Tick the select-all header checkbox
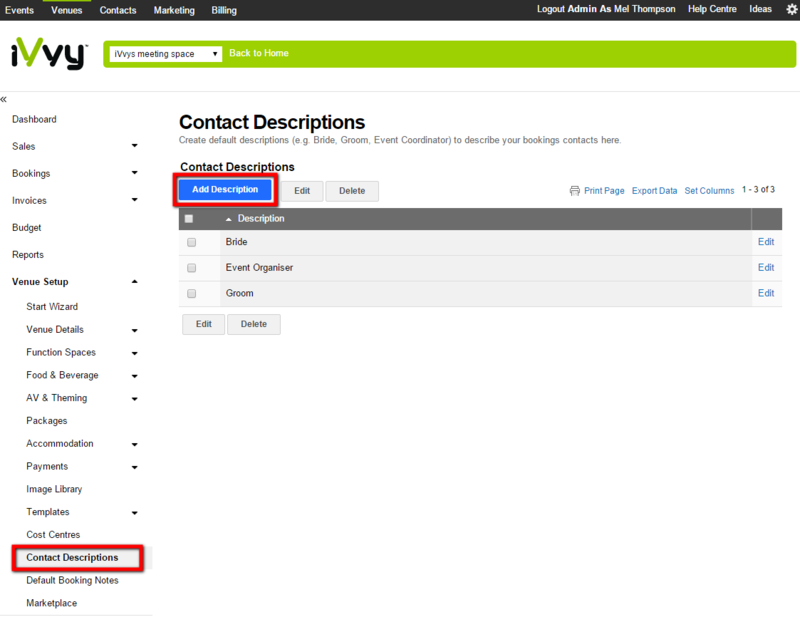 pos(189,219)
